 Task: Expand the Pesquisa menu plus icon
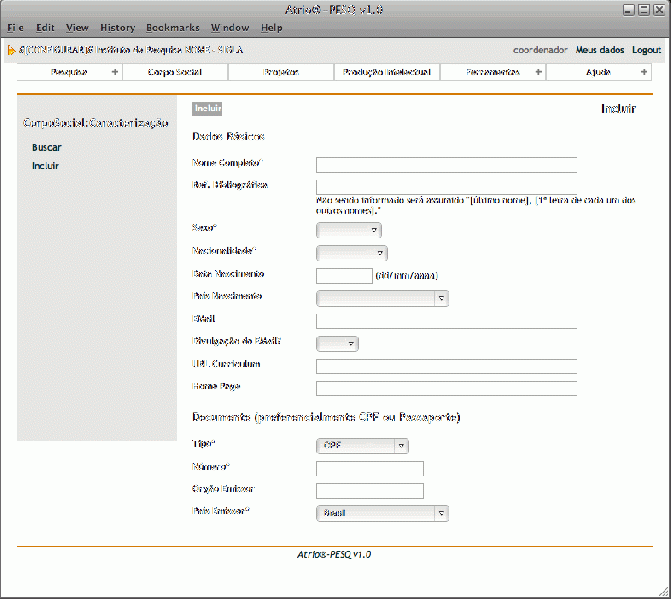(114, 72)
